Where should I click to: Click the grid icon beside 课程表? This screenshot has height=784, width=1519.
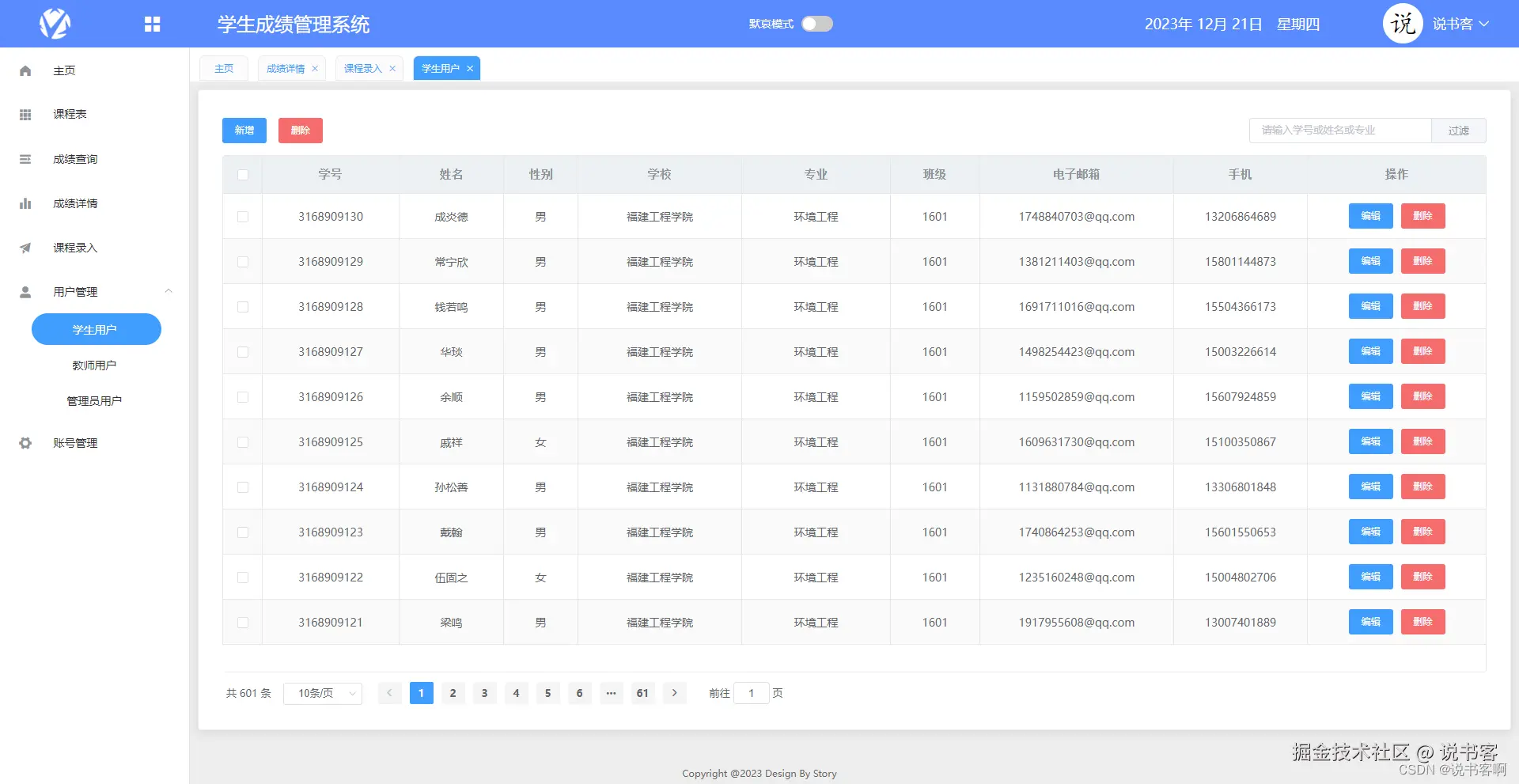[x=25, y=115]
